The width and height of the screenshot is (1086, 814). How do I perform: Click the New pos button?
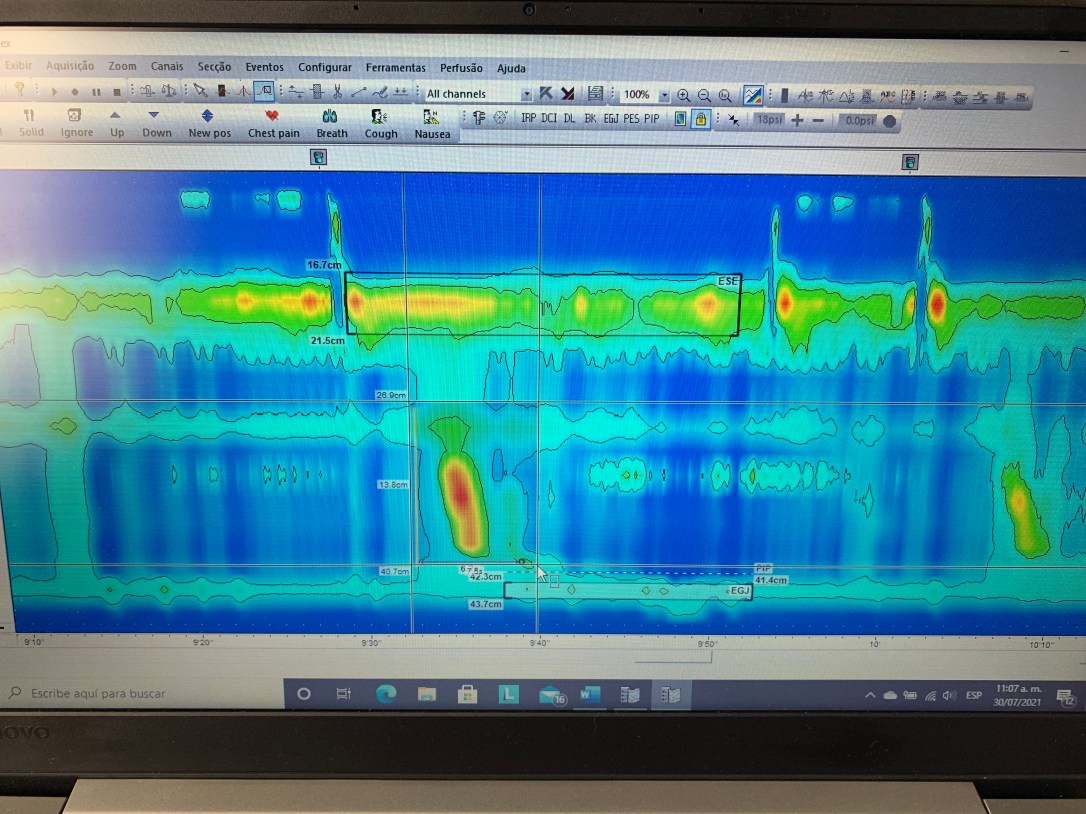(x=208, y=123)
